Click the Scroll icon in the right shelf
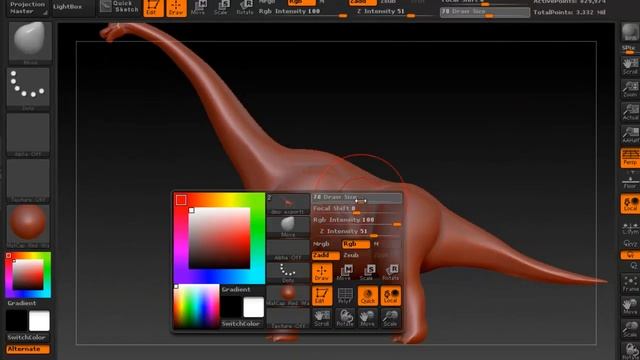The width and height of the screenshot is (640, 360). click(x=630, y=67)
